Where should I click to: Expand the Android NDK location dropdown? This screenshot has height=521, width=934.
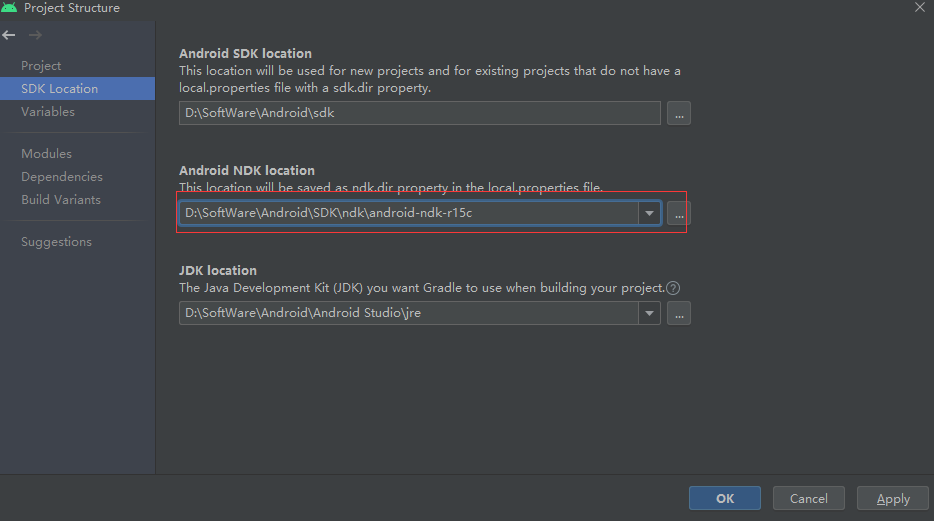point(650,213)
